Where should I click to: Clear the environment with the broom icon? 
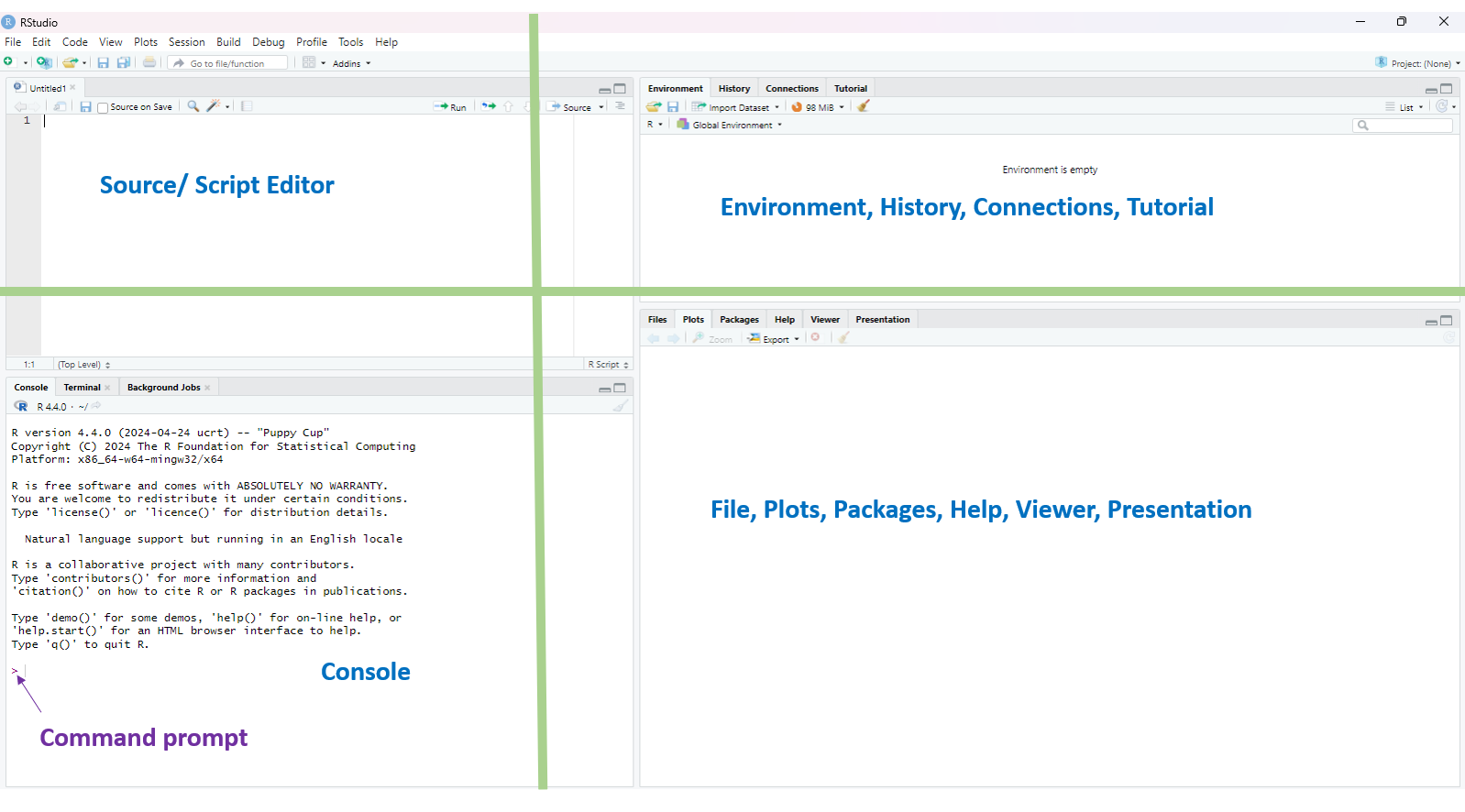pyautogui.click(x=863, y=106)
